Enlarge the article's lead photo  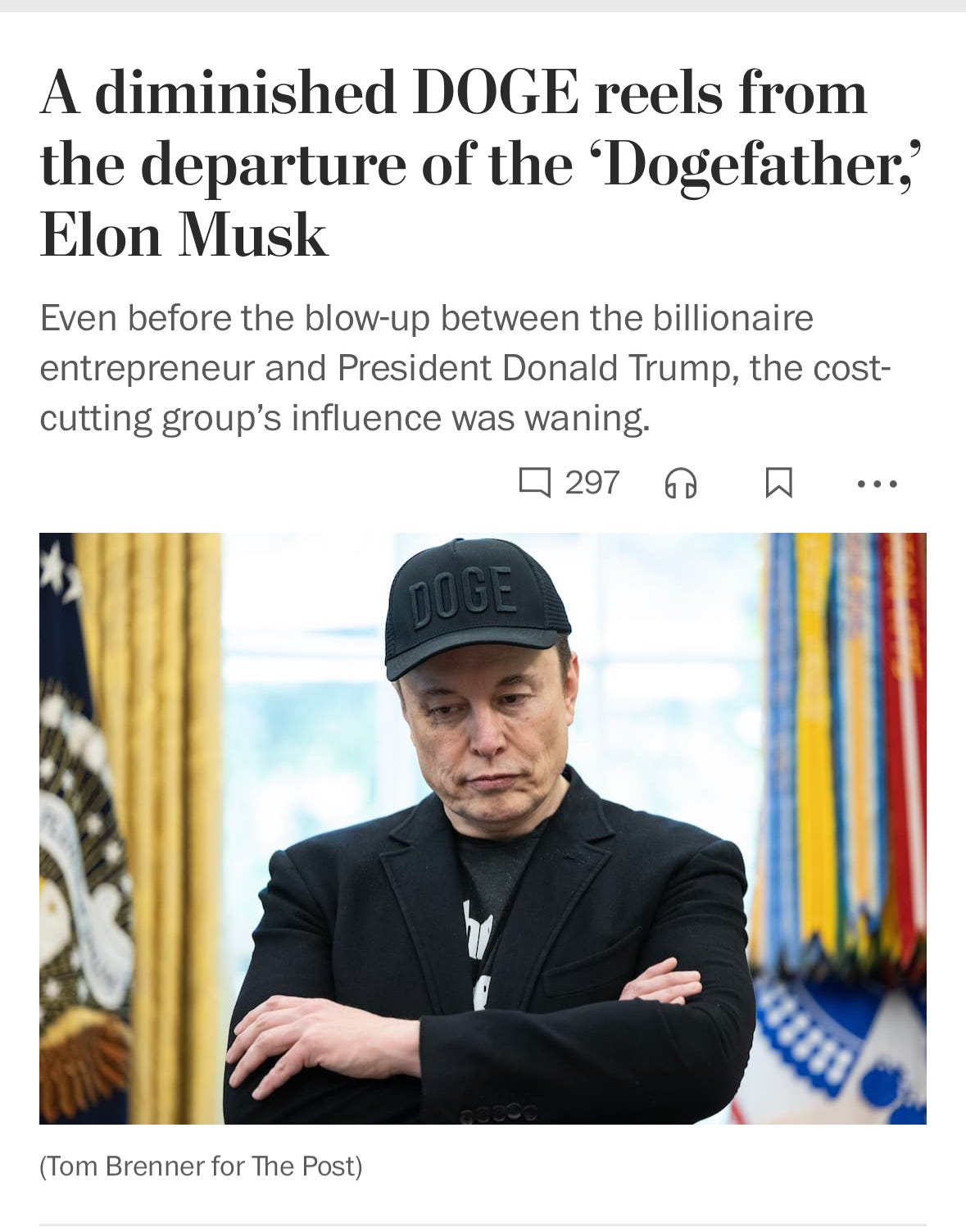483,829
